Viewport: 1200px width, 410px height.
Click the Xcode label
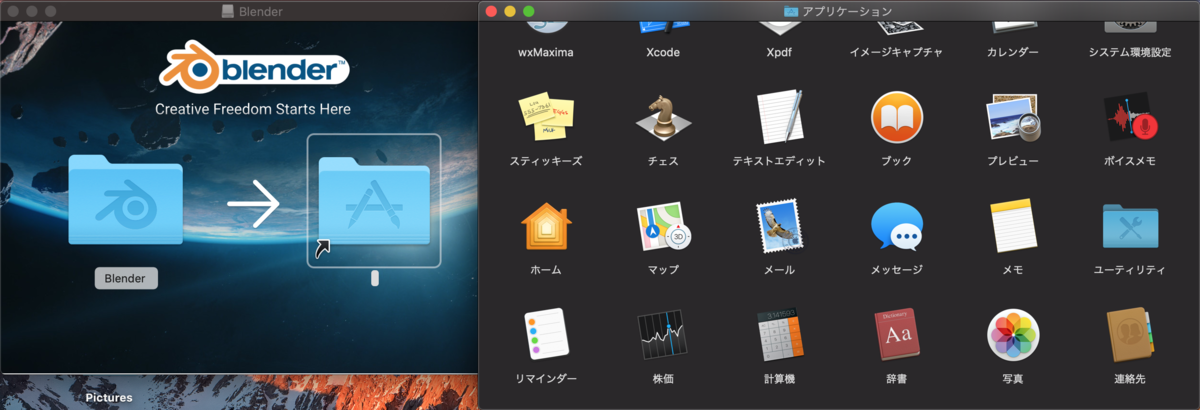(x=663, y=52)
